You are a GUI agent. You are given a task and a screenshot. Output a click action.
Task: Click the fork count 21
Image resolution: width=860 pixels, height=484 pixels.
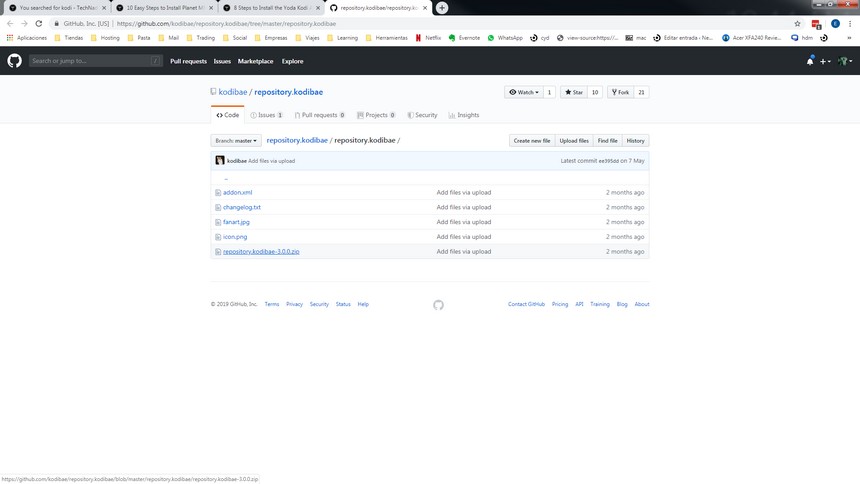coord(641,92)
